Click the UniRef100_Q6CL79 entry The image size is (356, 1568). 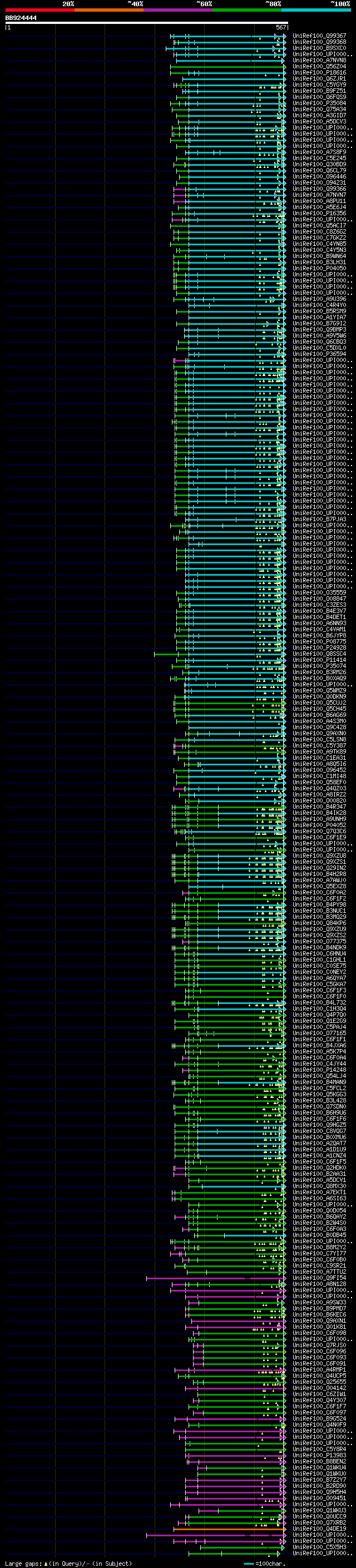coord(319,170)
